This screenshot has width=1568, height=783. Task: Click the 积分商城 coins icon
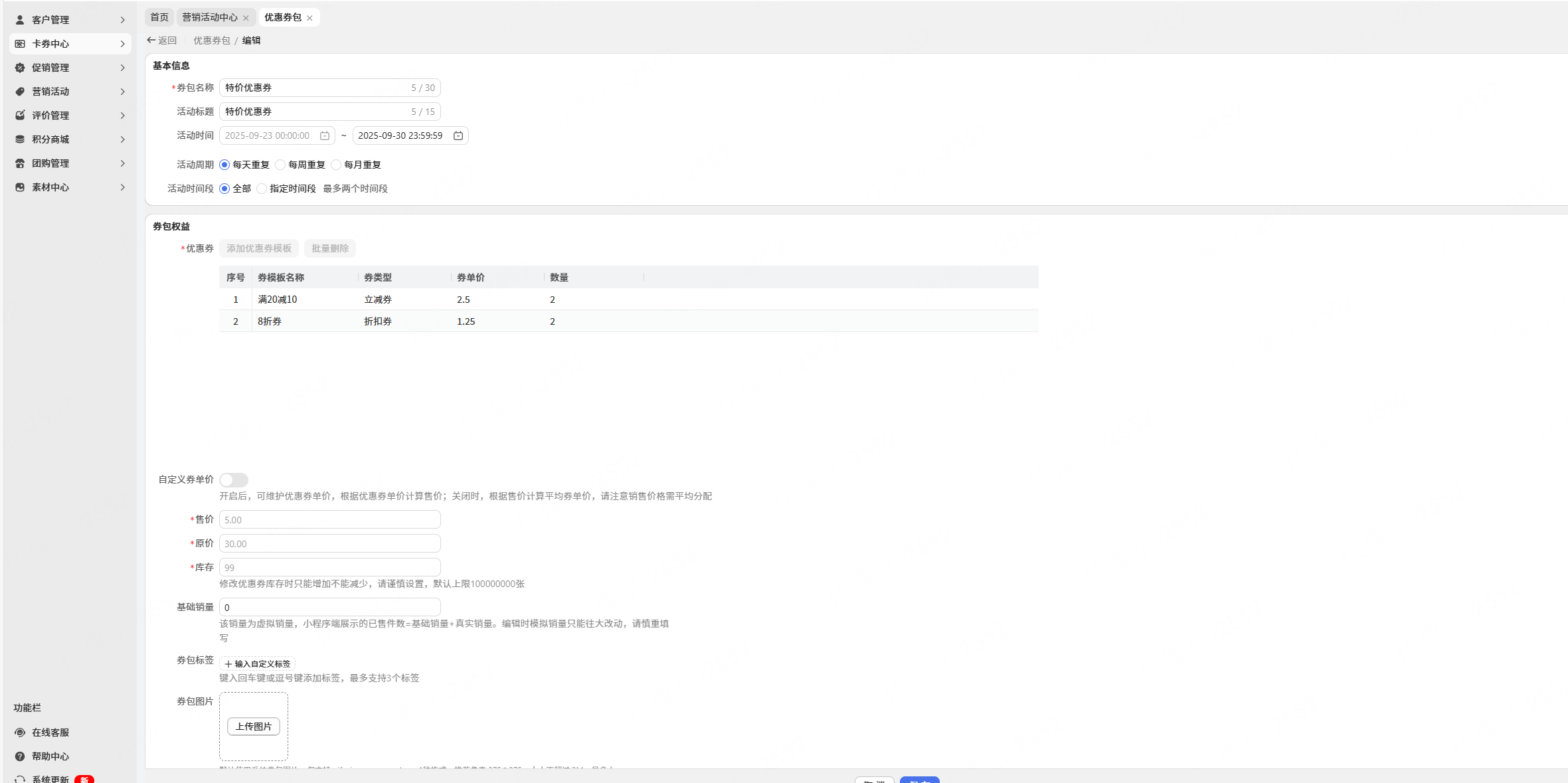click(20, 139)
